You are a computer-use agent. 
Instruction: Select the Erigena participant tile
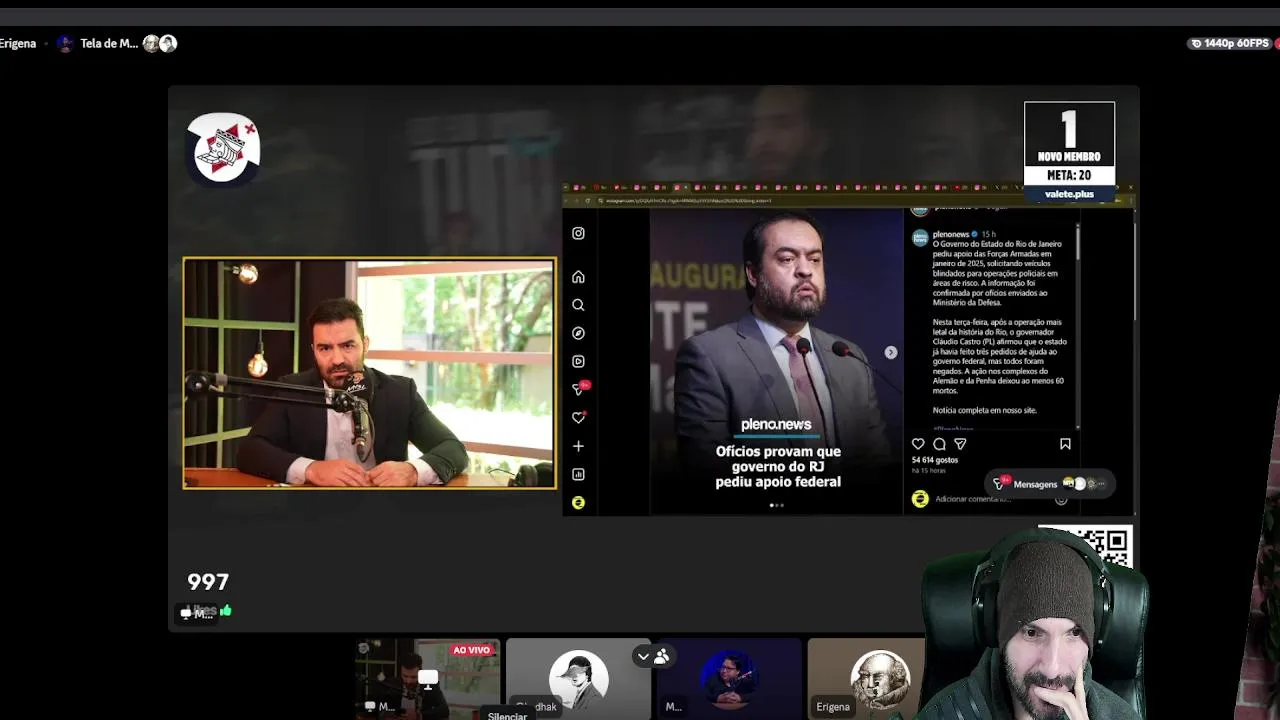[867, 678]
